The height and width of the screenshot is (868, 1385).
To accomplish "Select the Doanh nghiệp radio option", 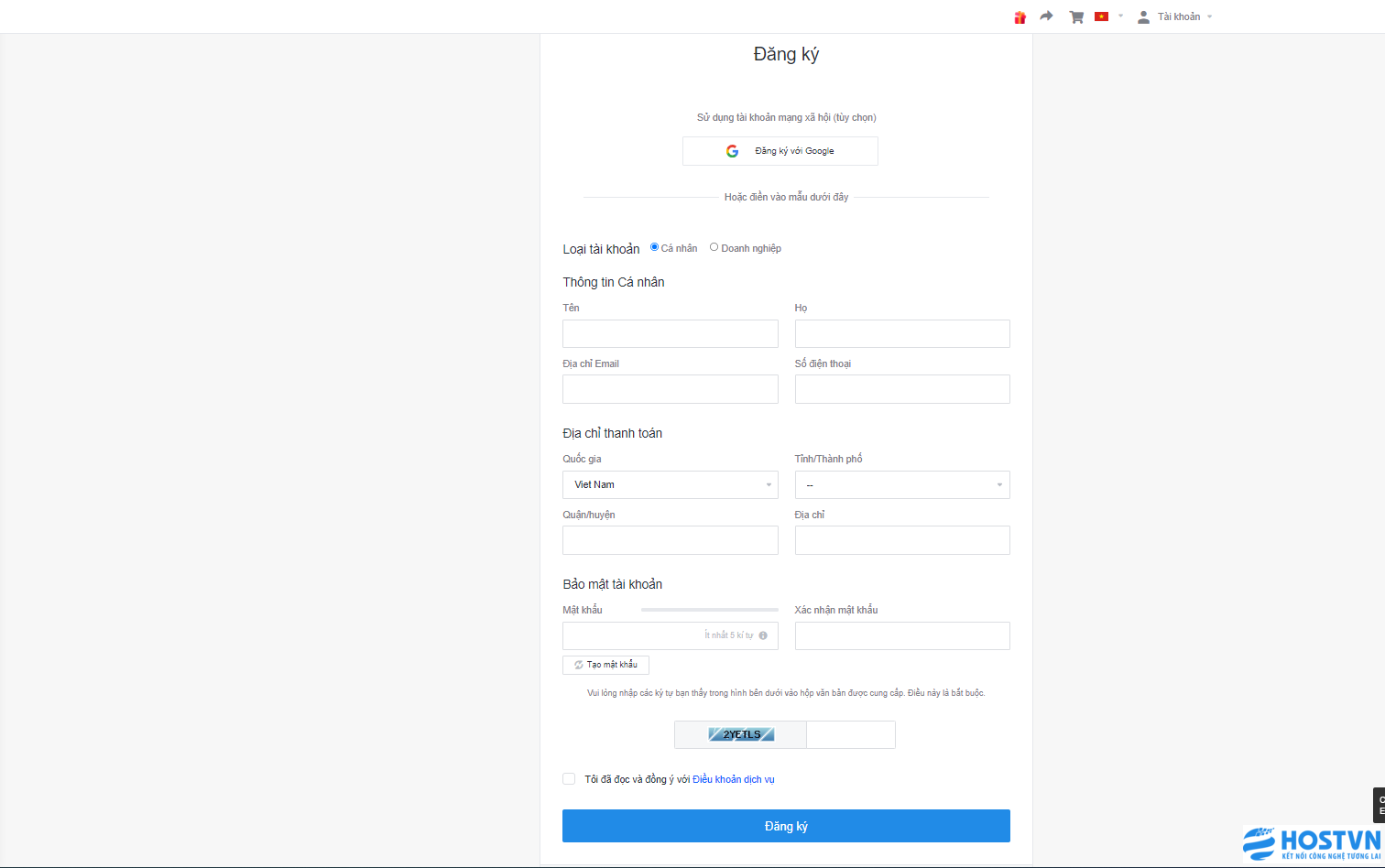I will pos(714,247).
